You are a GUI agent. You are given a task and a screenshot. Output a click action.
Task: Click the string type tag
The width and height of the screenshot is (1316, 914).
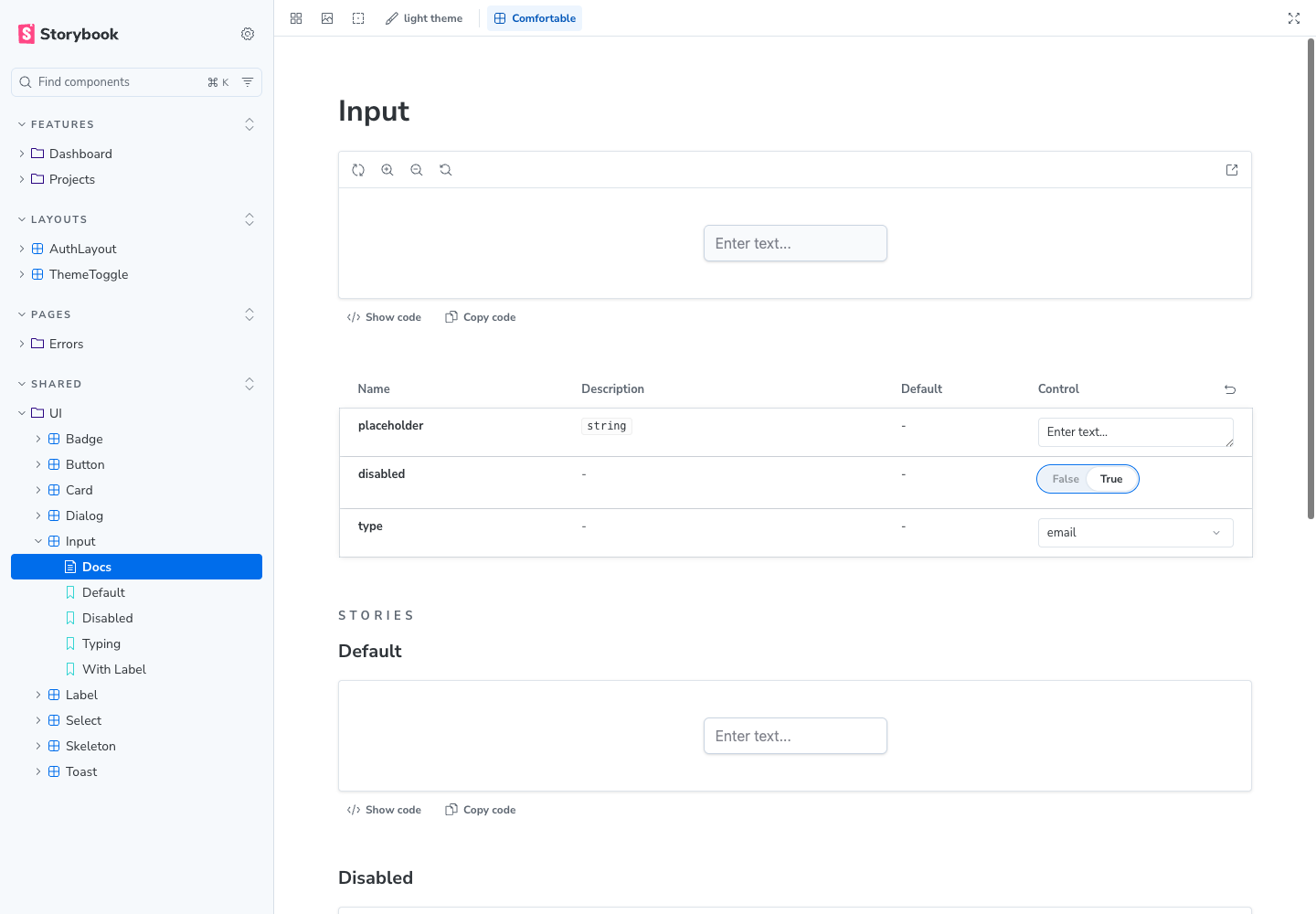coord(607,426)
